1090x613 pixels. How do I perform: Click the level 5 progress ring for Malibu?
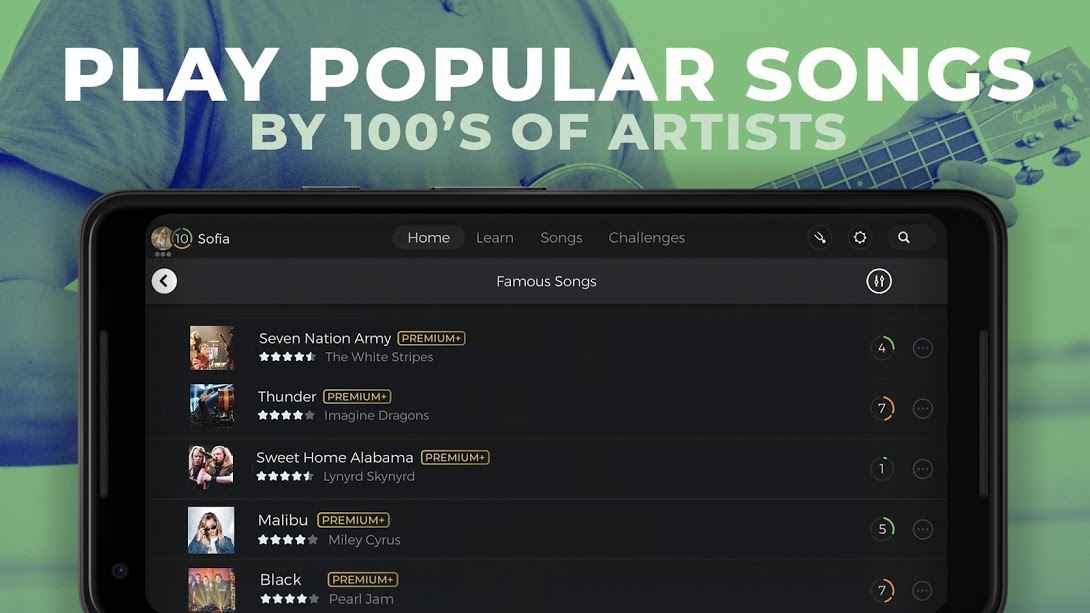click(882, 530)
